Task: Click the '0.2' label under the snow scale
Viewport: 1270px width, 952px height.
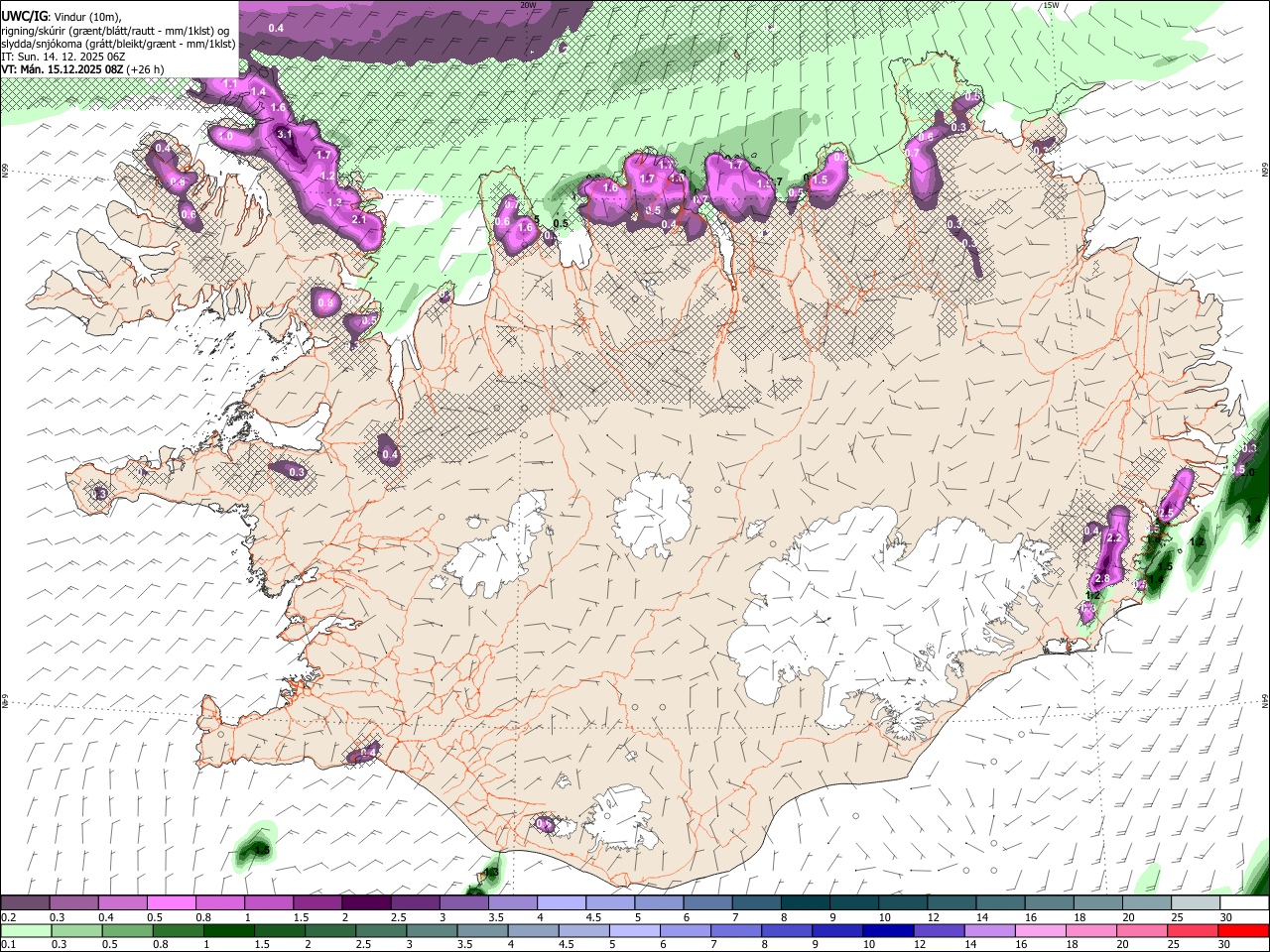Action: pos(8,917)
